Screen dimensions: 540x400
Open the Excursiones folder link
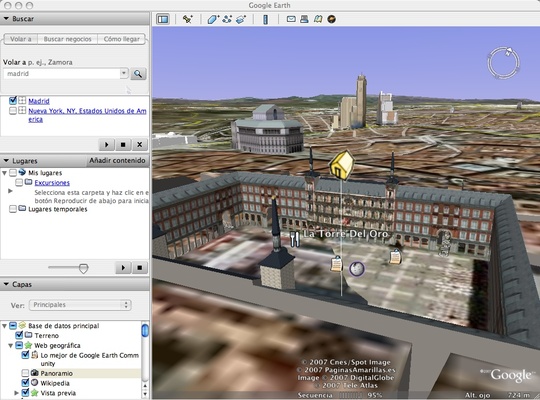52,183
